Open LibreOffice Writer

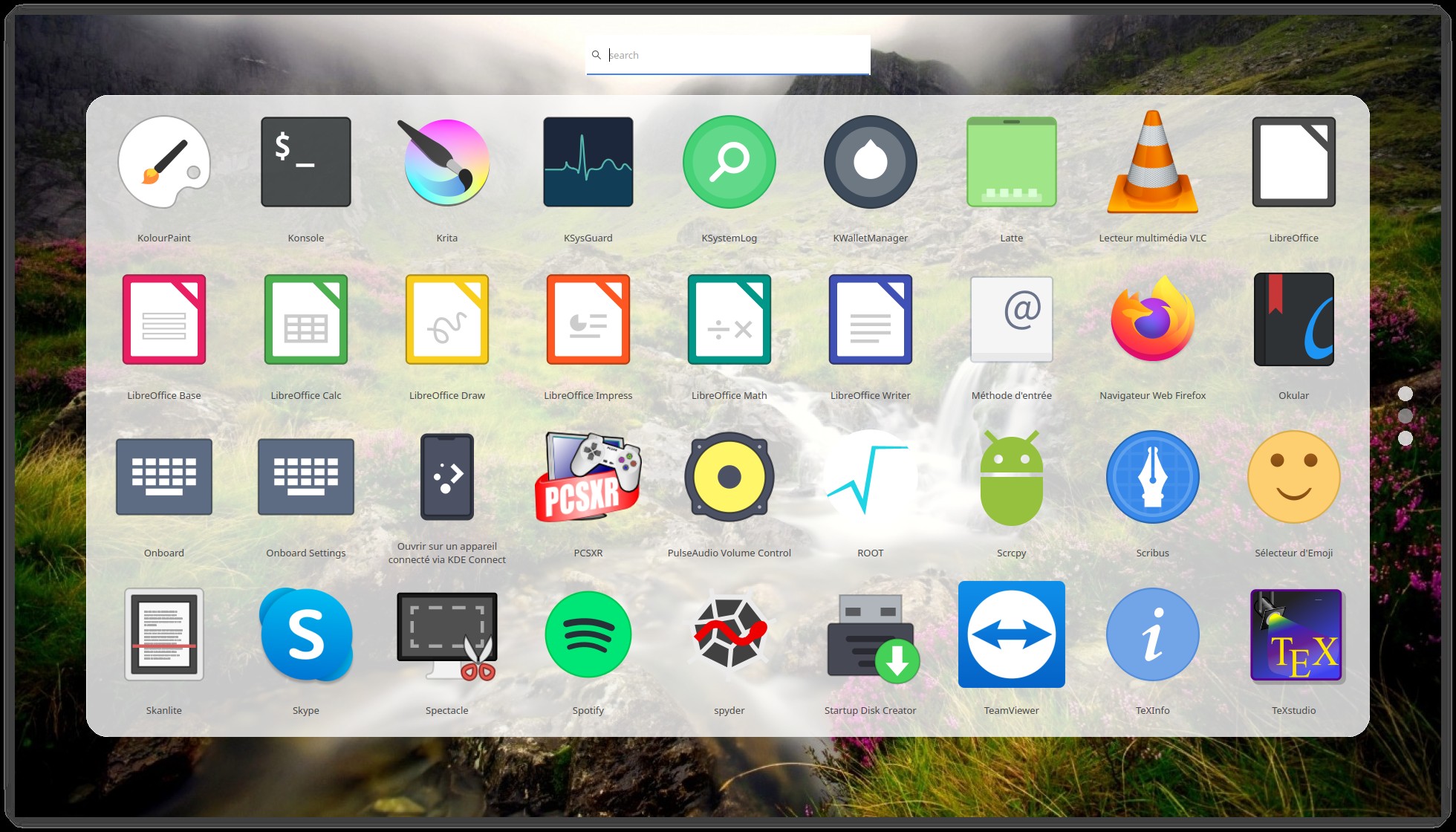click(x=870, y=319)
